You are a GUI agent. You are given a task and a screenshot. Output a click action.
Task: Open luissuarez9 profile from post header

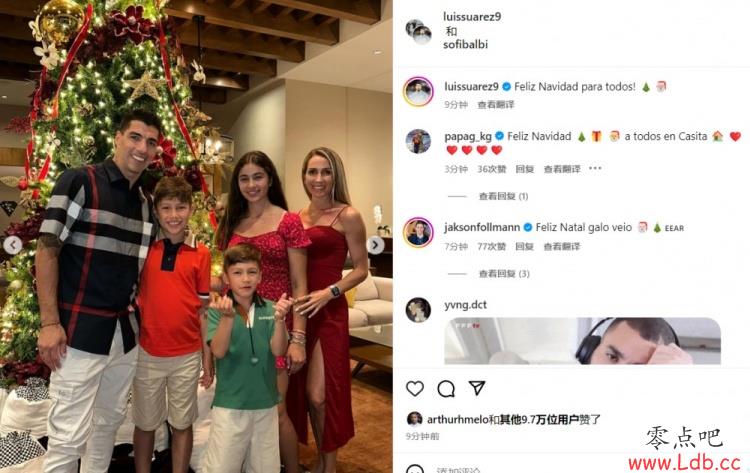click(472, 17)
